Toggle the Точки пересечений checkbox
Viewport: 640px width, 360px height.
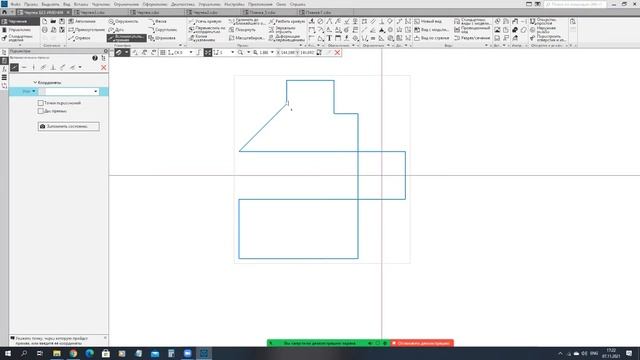pos(40,103)
